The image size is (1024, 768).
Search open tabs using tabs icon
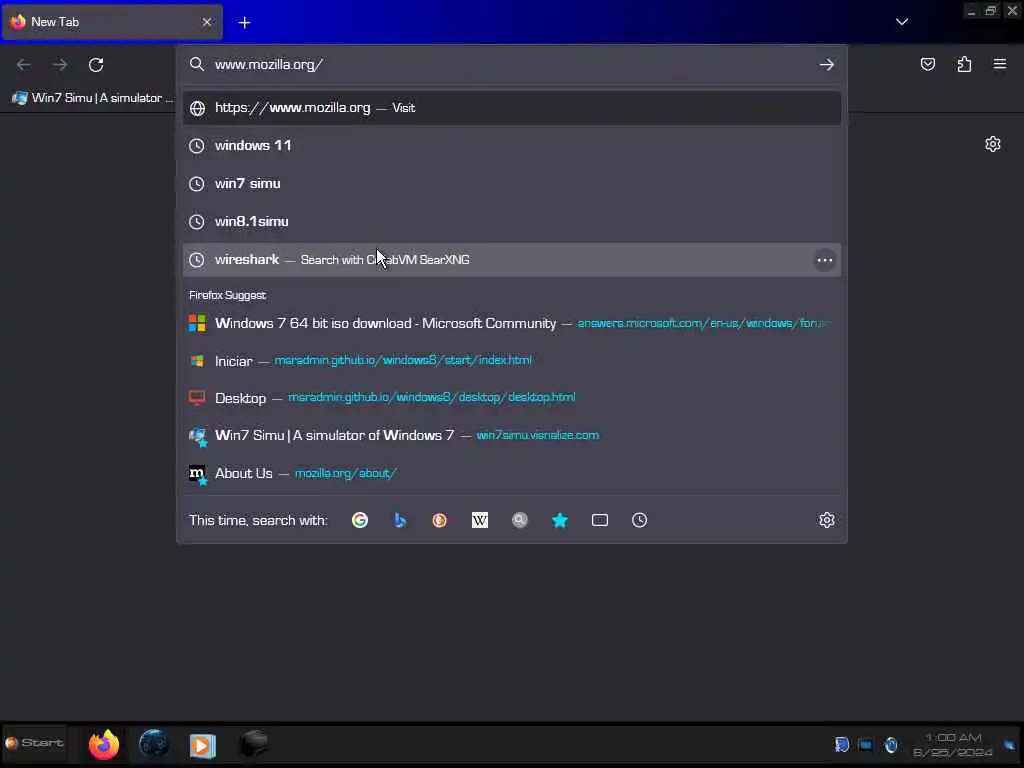point(600,520)
